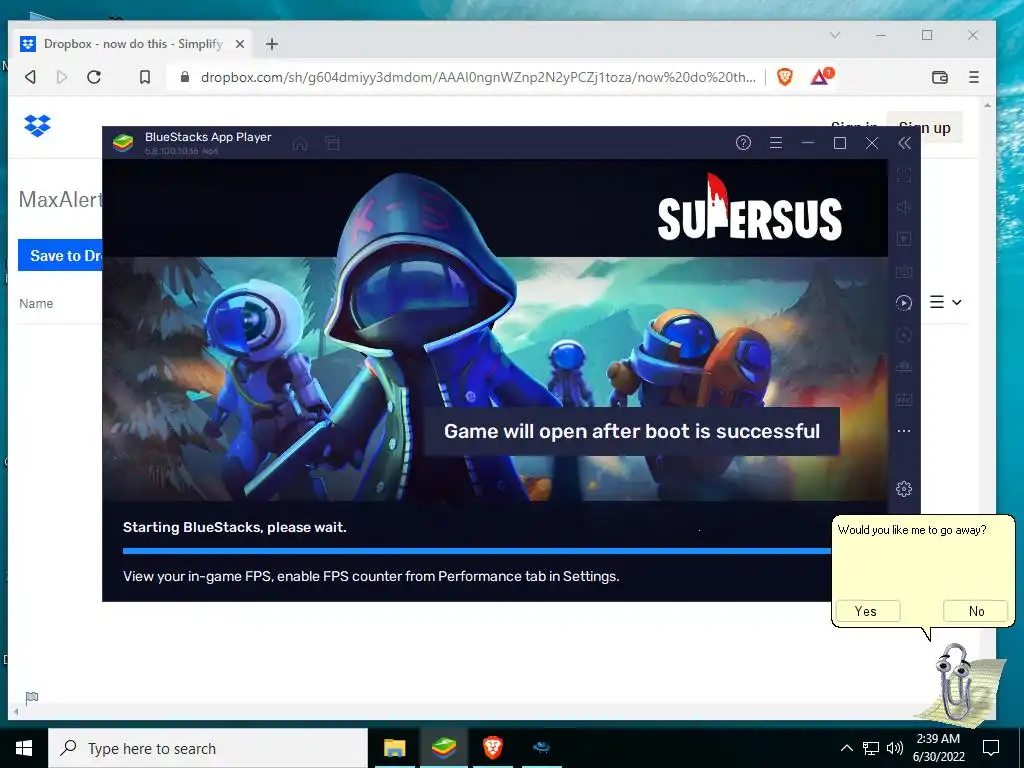Click BlueStacks logo in the title bar
The width and height of the screenshot is (1024, 768).
point(123,142)
